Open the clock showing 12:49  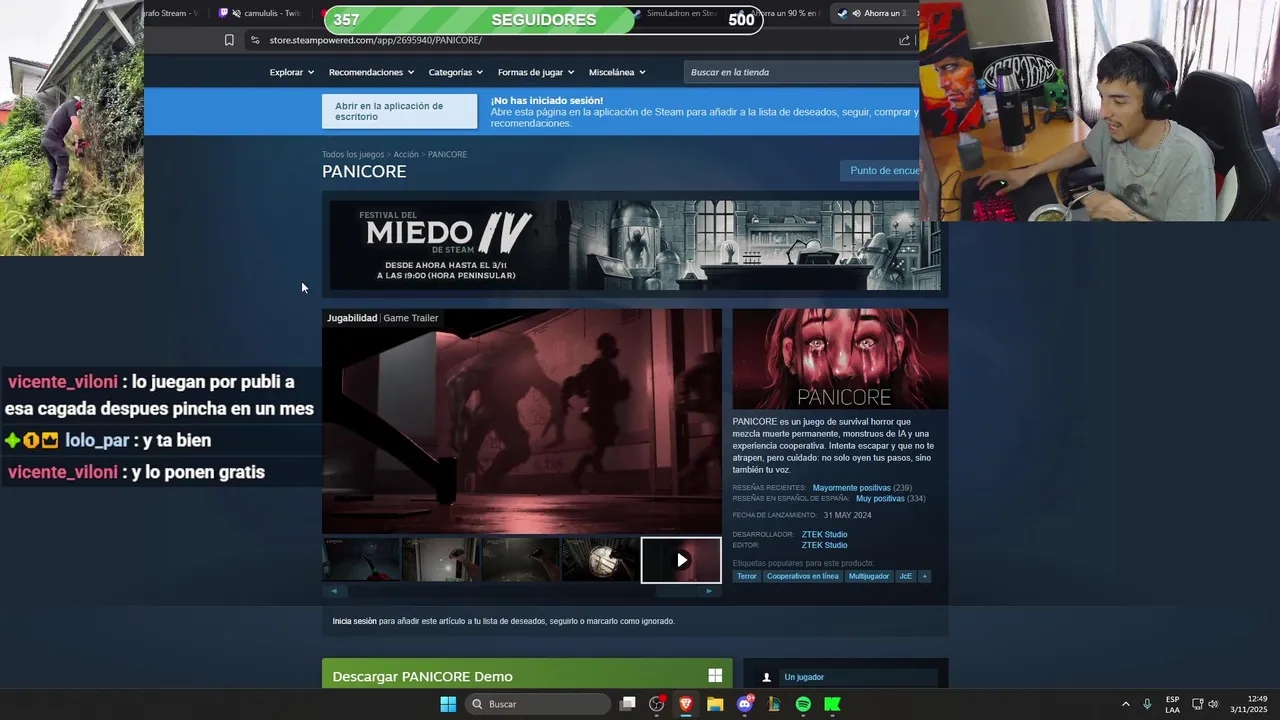click(x=1249, y=704)
